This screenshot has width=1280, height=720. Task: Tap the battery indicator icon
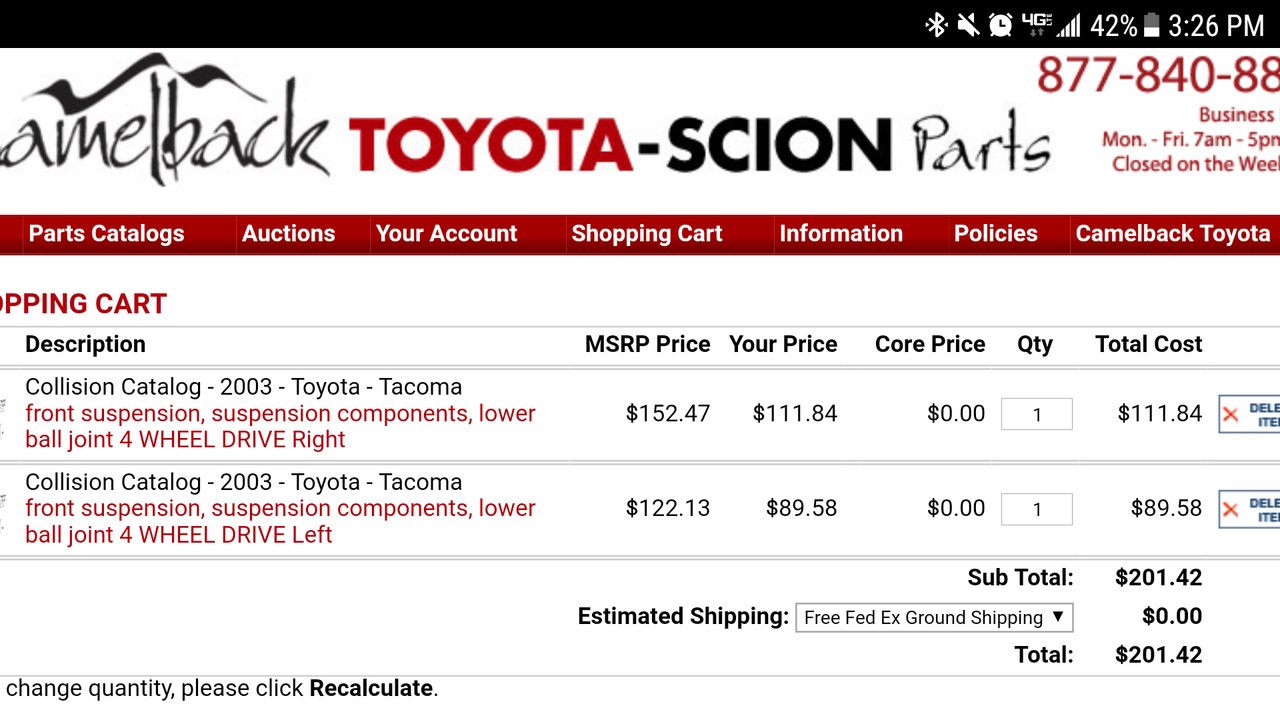point(1150,25)
